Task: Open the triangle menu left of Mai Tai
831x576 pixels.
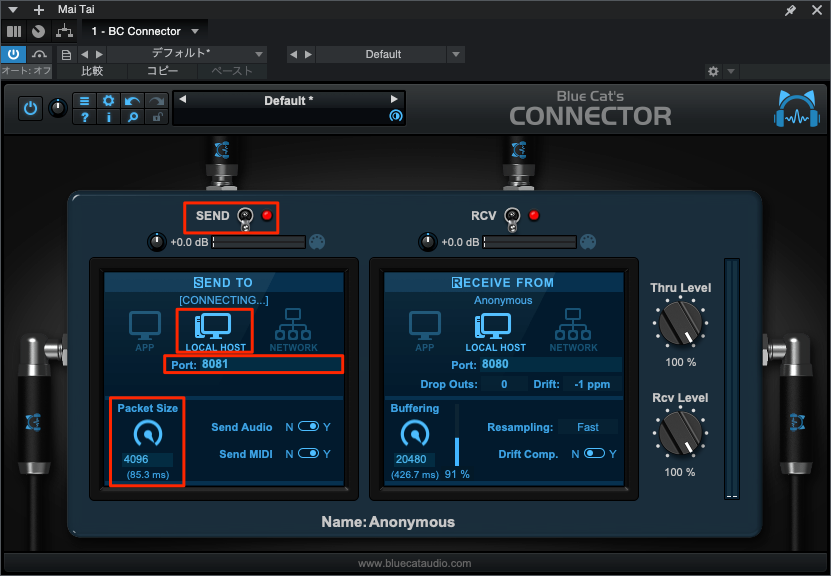Action: (13, 10)
